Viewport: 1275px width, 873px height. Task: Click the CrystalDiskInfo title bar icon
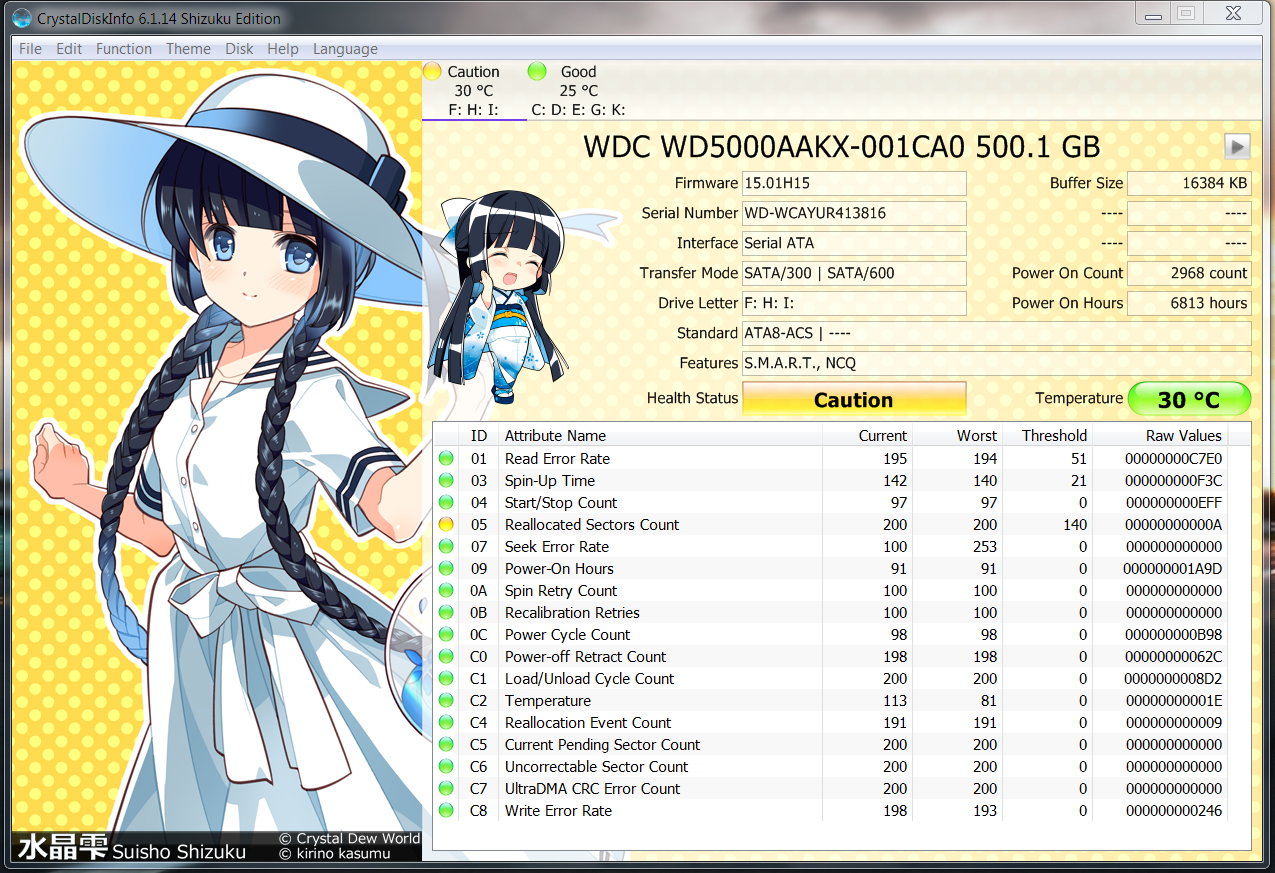20,18
